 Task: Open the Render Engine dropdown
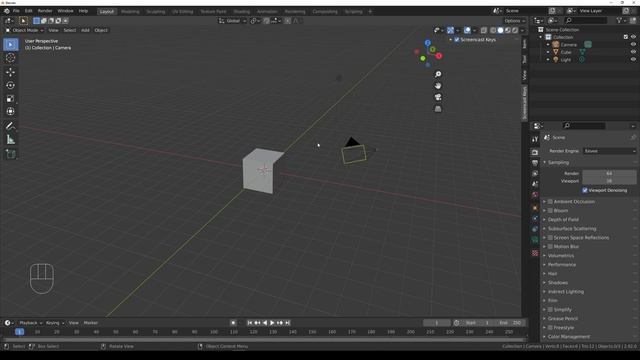click(x=609, y=151)
